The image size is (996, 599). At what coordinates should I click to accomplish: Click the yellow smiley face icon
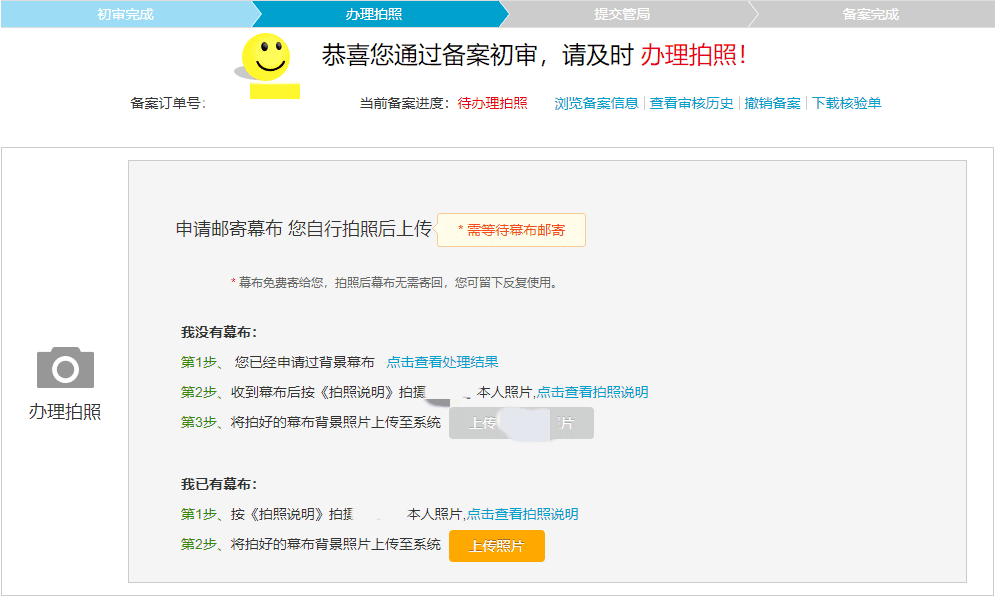pos(266,57)
